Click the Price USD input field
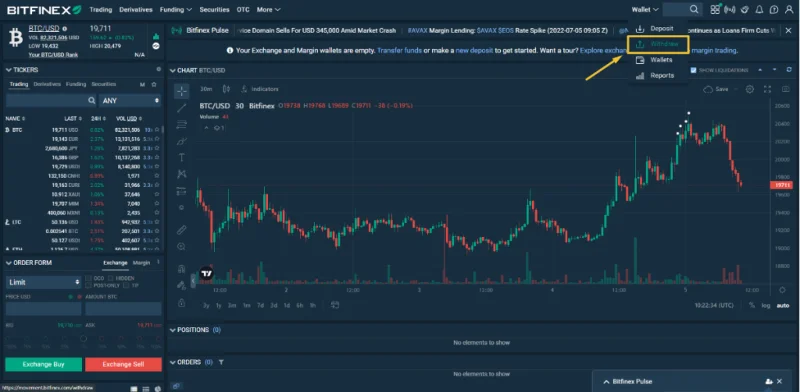This screenshot has height=392, width=800. click(43, 308)
